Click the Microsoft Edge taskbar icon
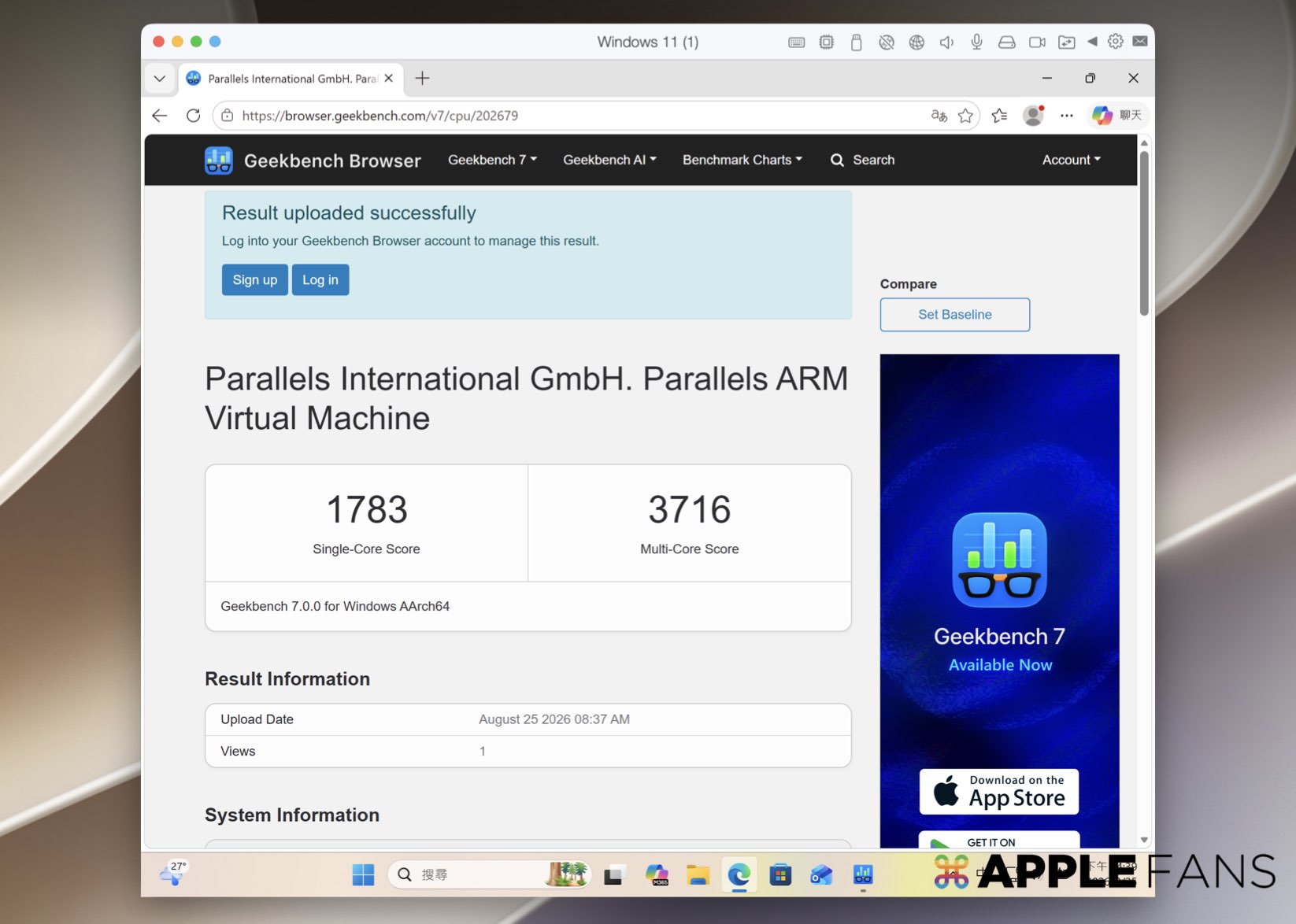 coord(739,874)
